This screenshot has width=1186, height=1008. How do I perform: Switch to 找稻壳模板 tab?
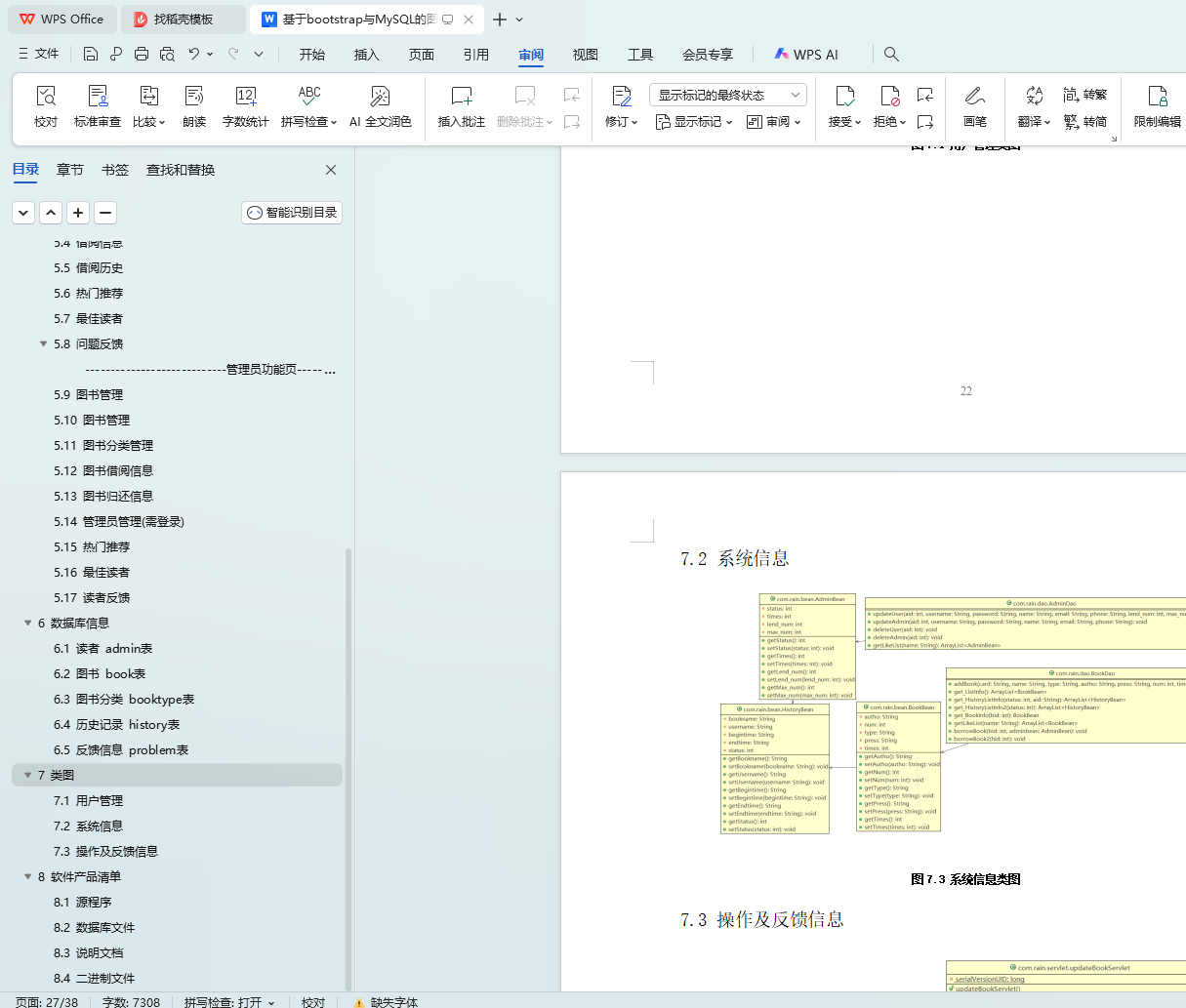(184, 20)
